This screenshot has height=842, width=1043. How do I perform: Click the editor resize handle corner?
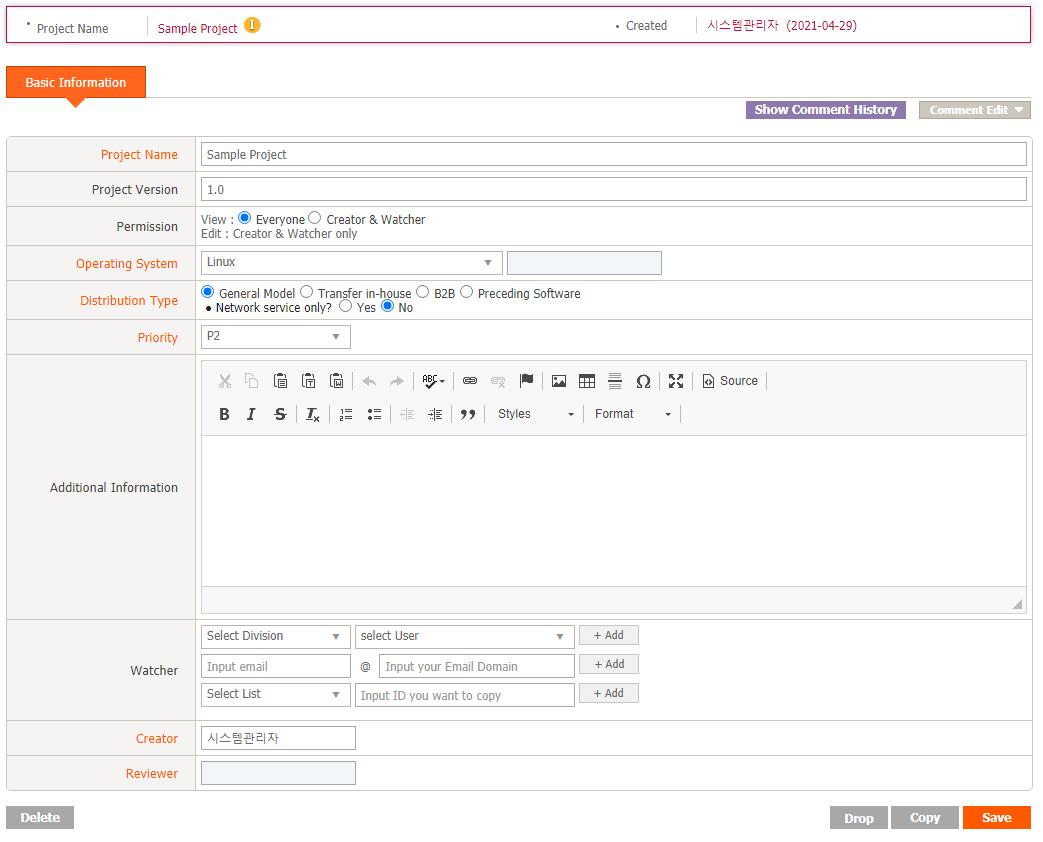tap(1017, 604)
